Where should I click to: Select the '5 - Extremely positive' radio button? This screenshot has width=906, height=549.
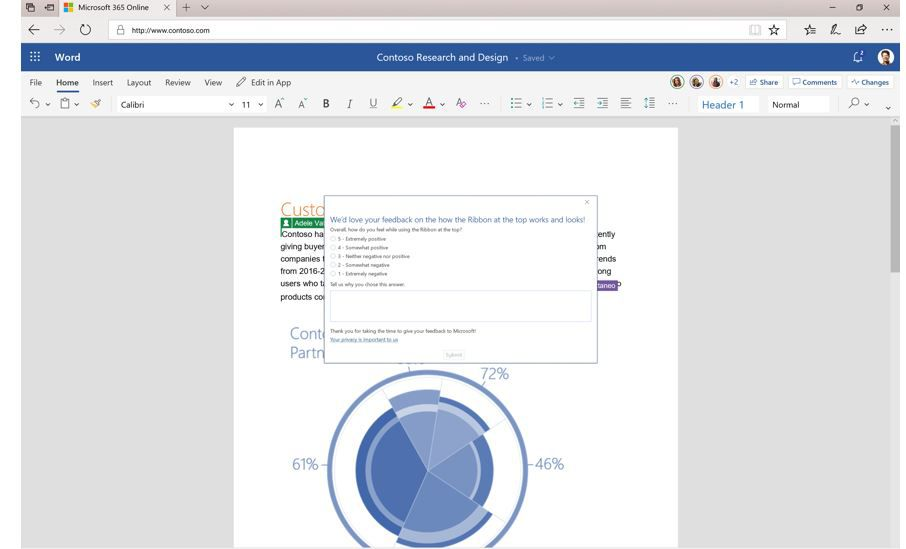(x=334, y=239)
